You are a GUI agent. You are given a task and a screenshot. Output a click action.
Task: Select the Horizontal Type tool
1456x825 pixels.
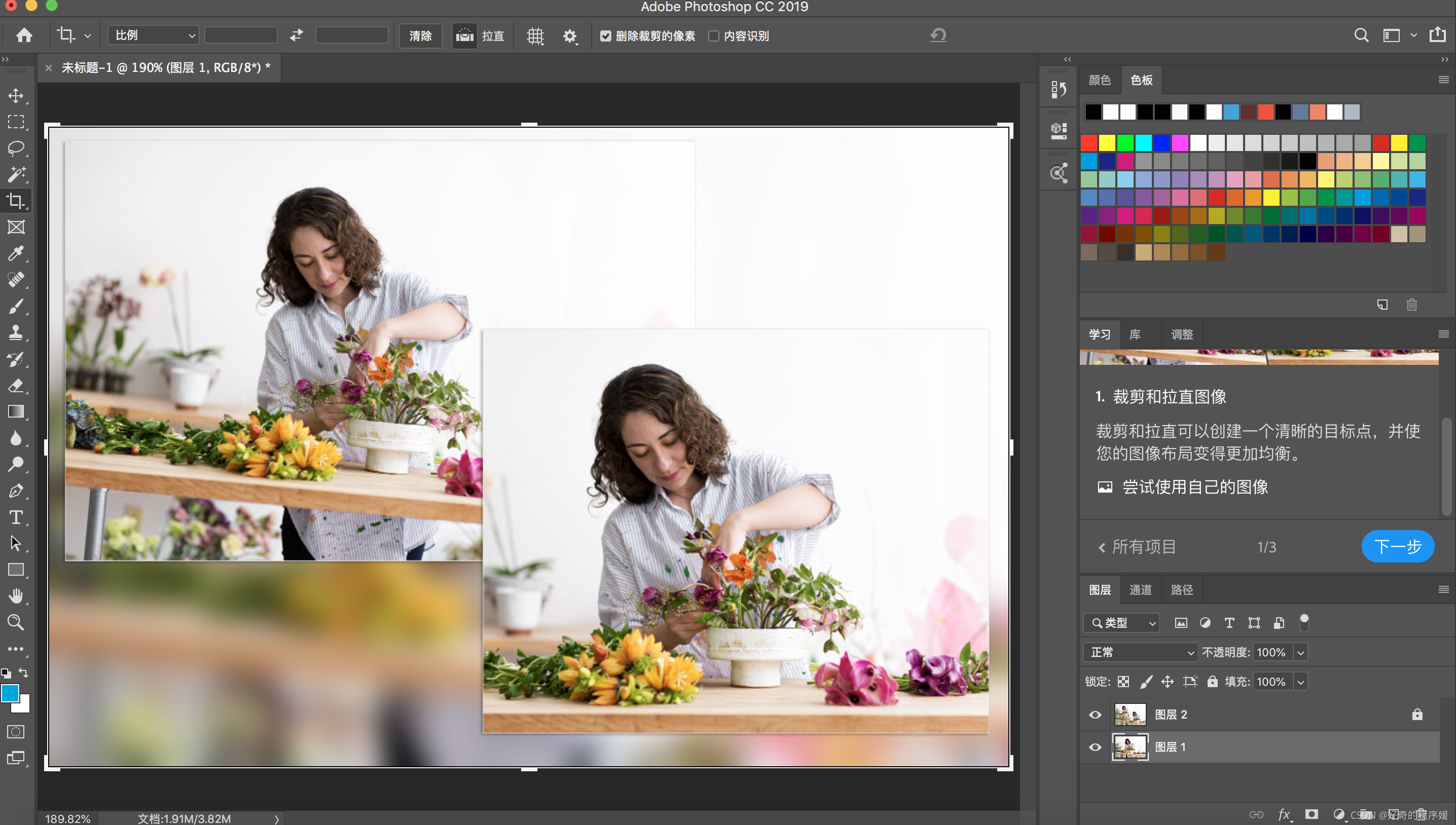(16, 517)
